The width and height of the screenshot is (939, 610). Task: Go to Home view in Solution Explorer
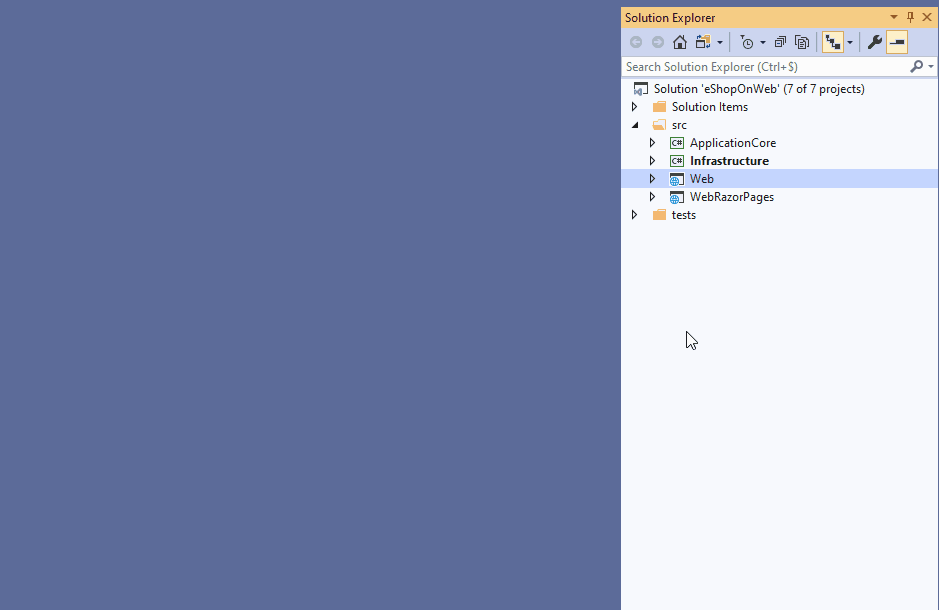[x=680, y=42]
